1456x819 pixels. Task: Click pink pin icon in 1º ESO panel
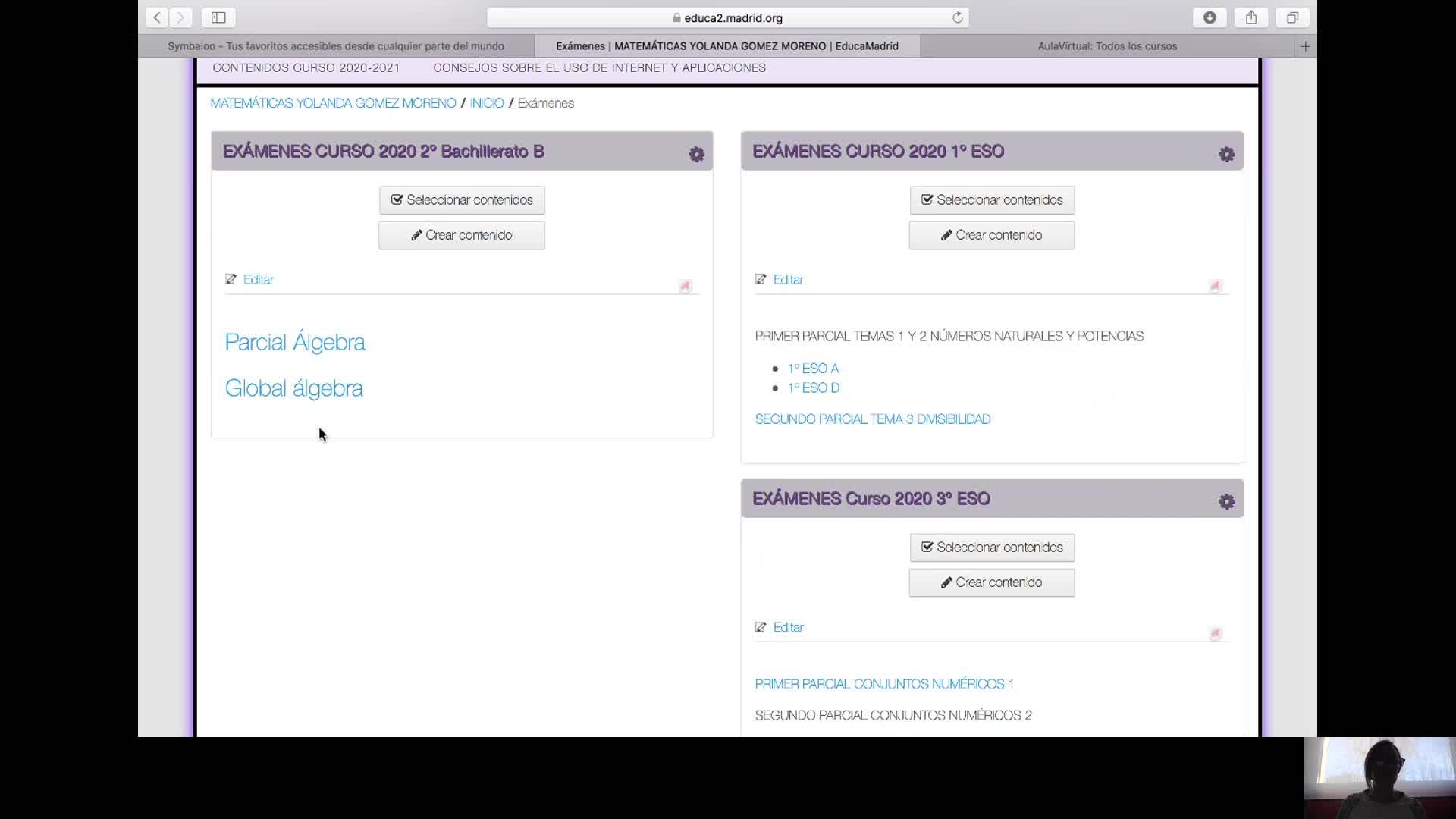click(x=1216, y=286)
